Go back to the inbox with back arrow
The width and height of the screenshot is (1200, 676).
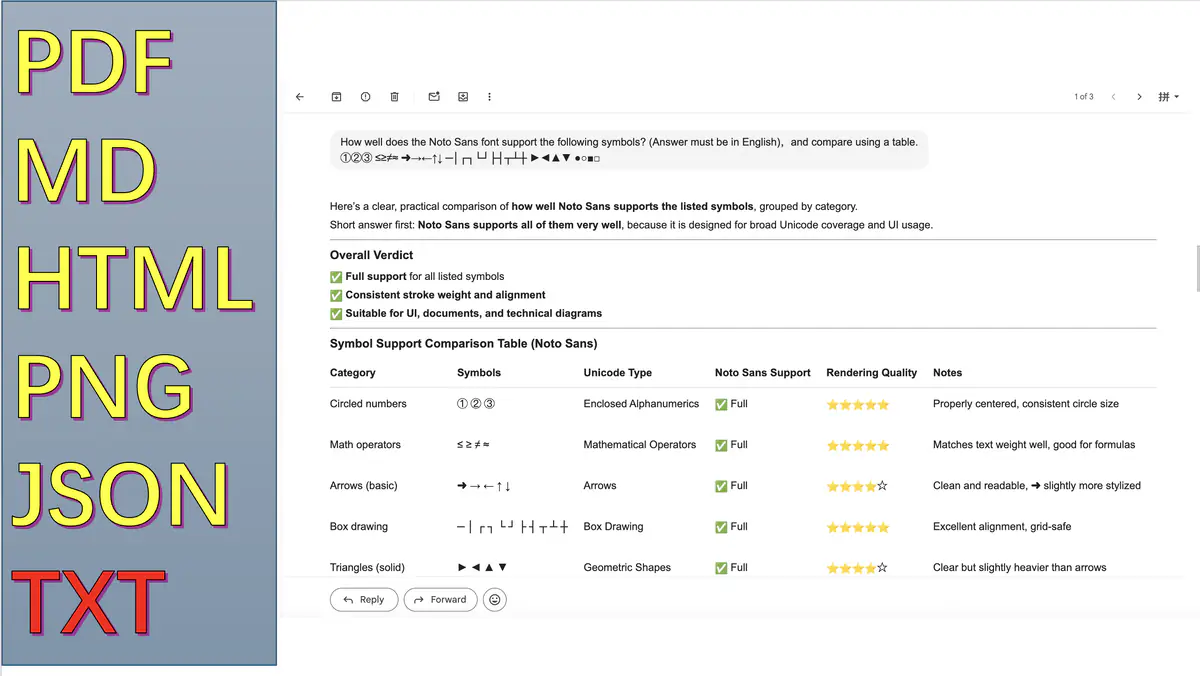point(300,96)
